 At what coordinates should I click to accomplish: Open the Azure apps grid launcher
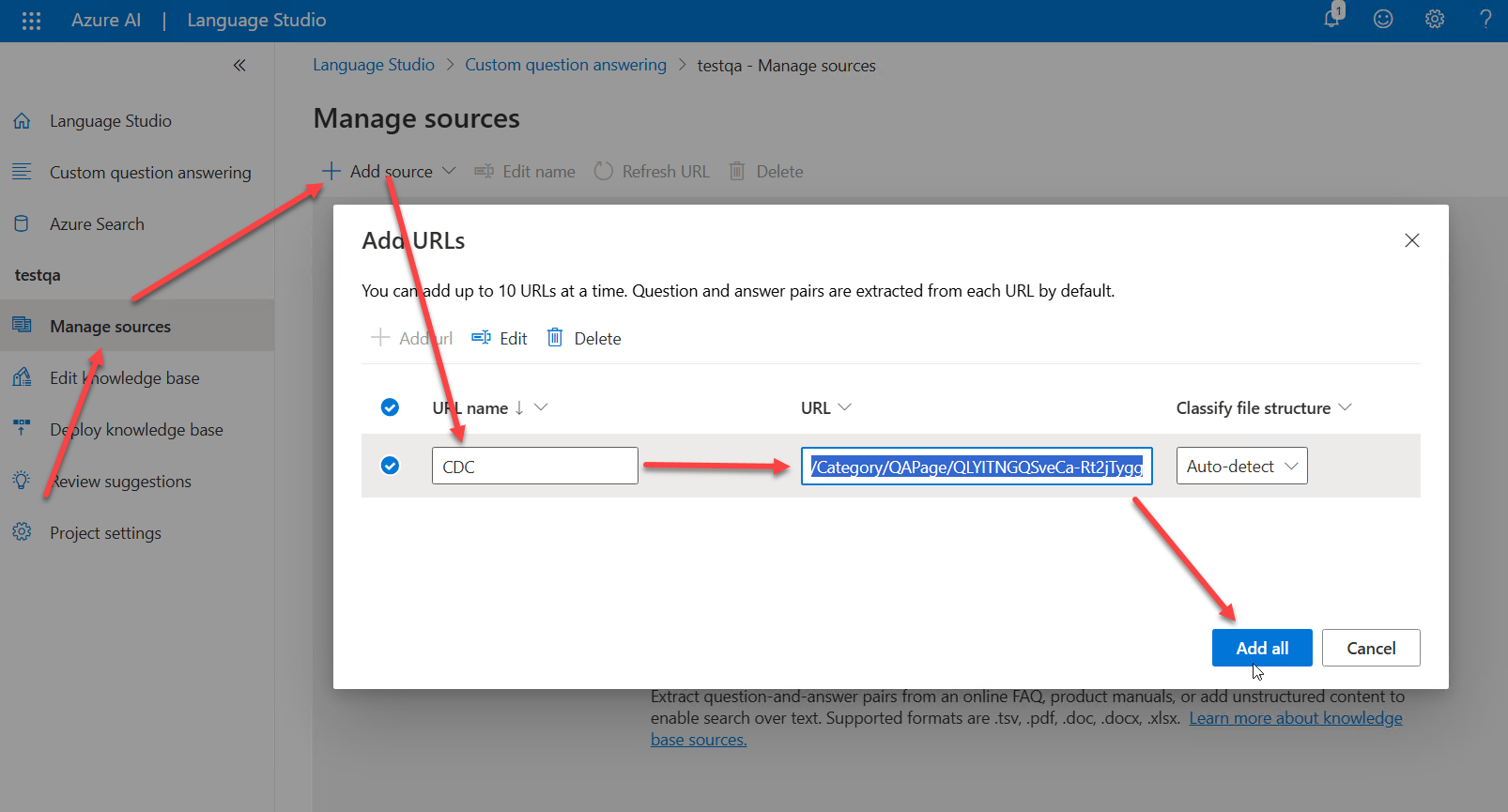coord(31,21)
